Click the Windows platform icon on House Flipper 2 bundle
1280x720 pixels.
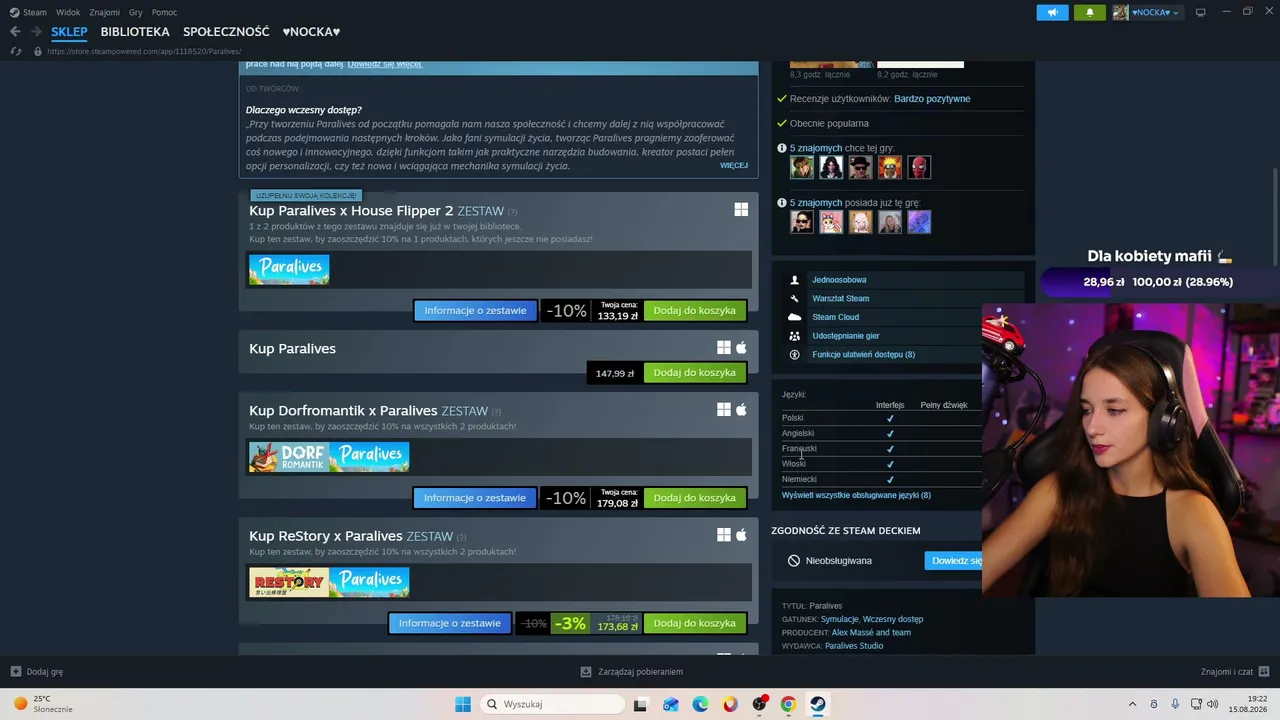click(x=741, y=210)
